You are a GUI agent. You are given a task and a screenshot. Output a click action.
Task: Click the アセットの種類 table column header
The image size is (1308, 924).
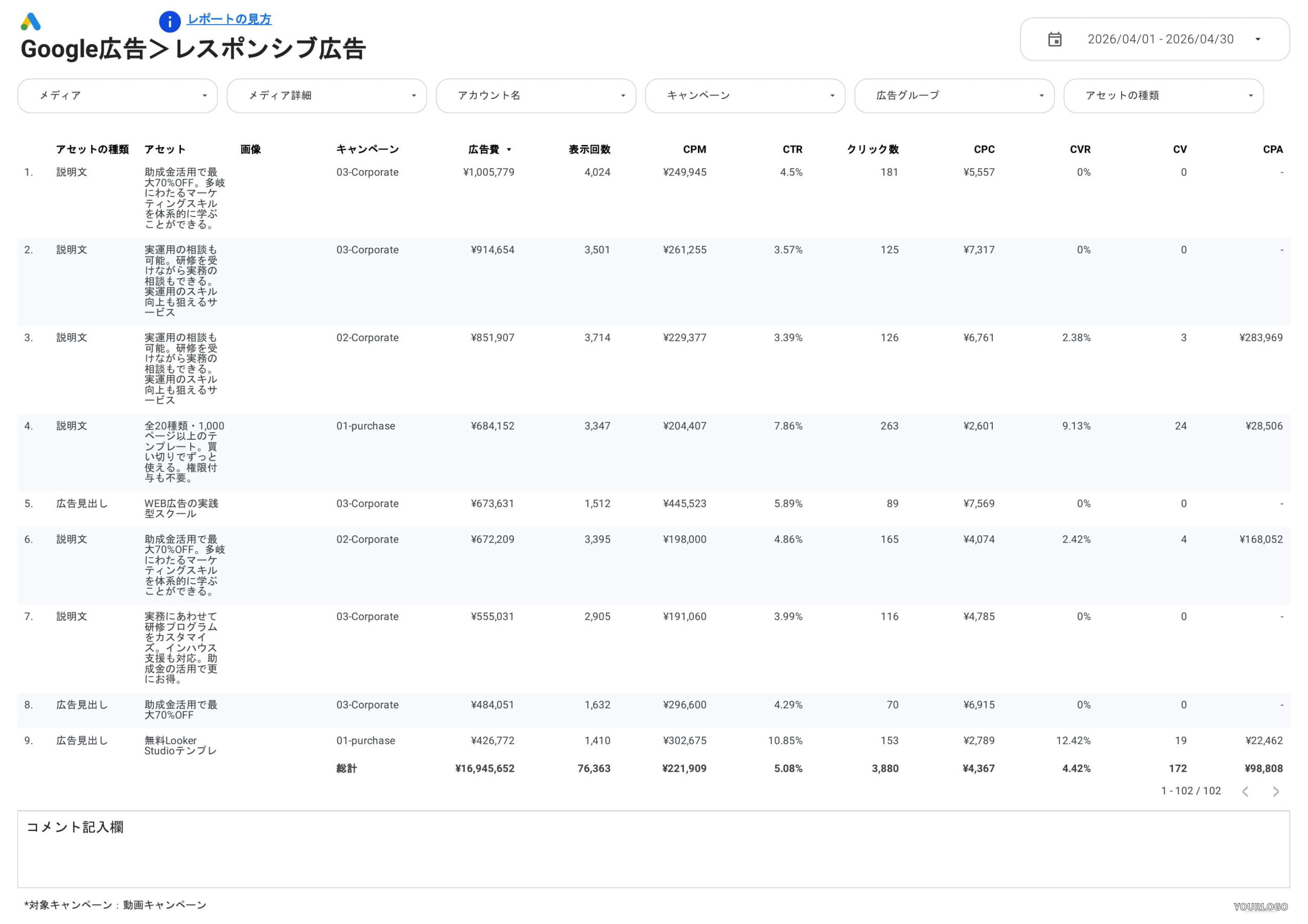click(x=92, y=149)
